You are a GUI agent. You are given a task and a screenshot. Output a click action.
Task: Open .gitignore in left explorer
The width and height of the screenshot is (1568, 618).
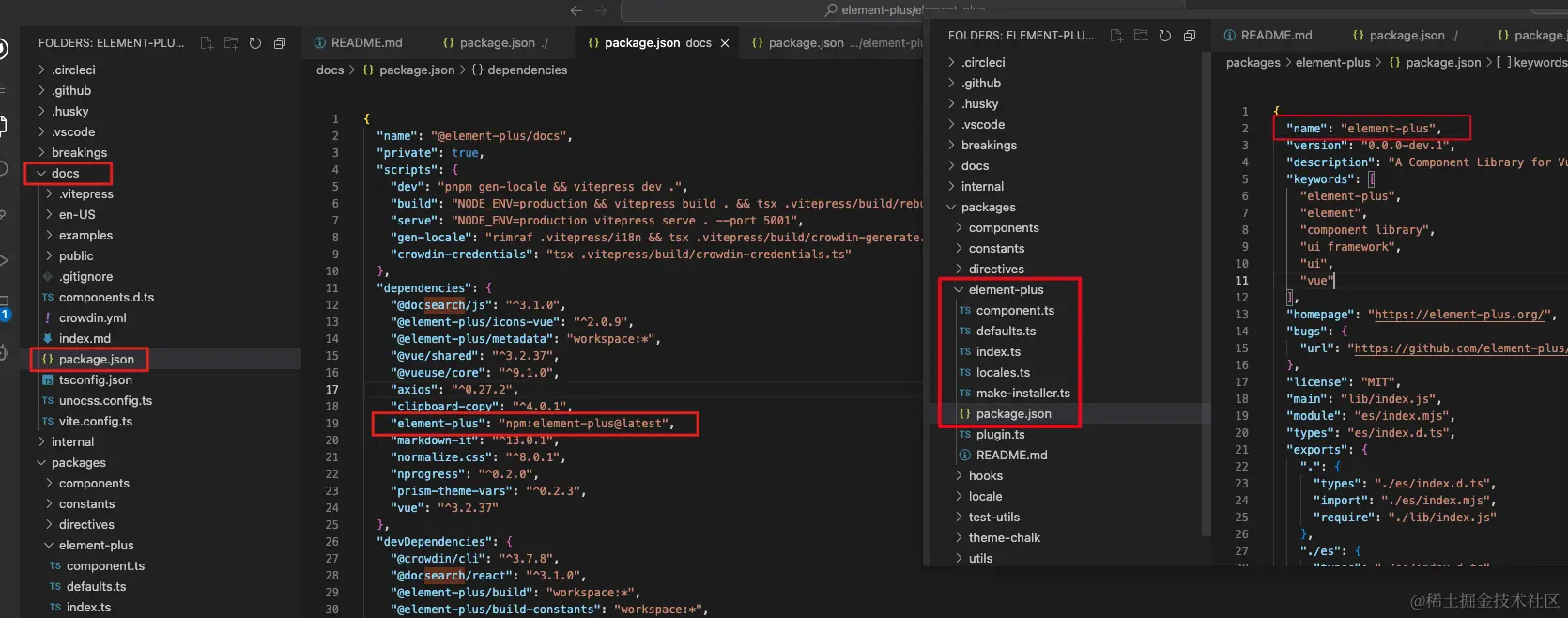[85, 277]
